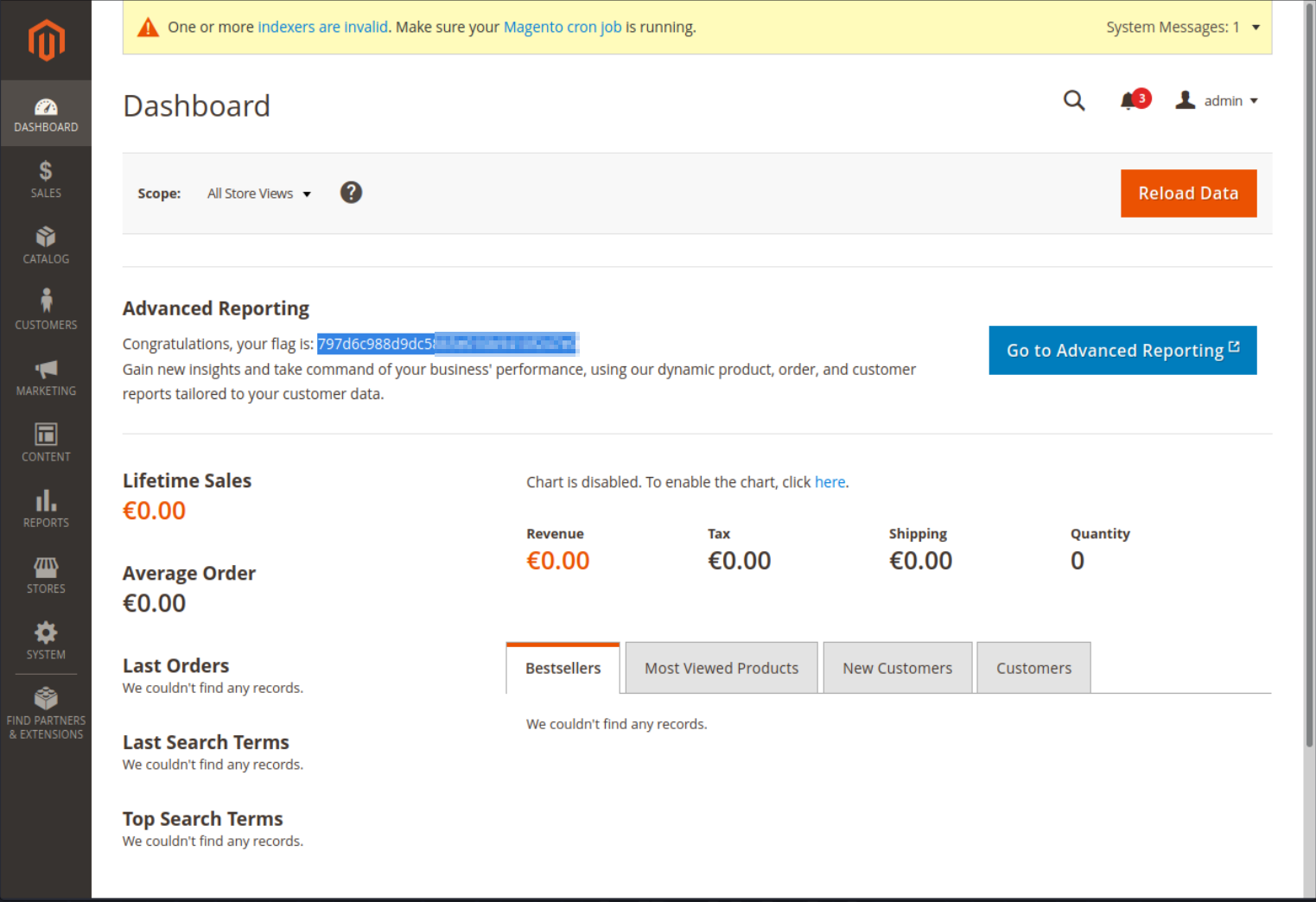Open the Customers sidebar menu

46,311
